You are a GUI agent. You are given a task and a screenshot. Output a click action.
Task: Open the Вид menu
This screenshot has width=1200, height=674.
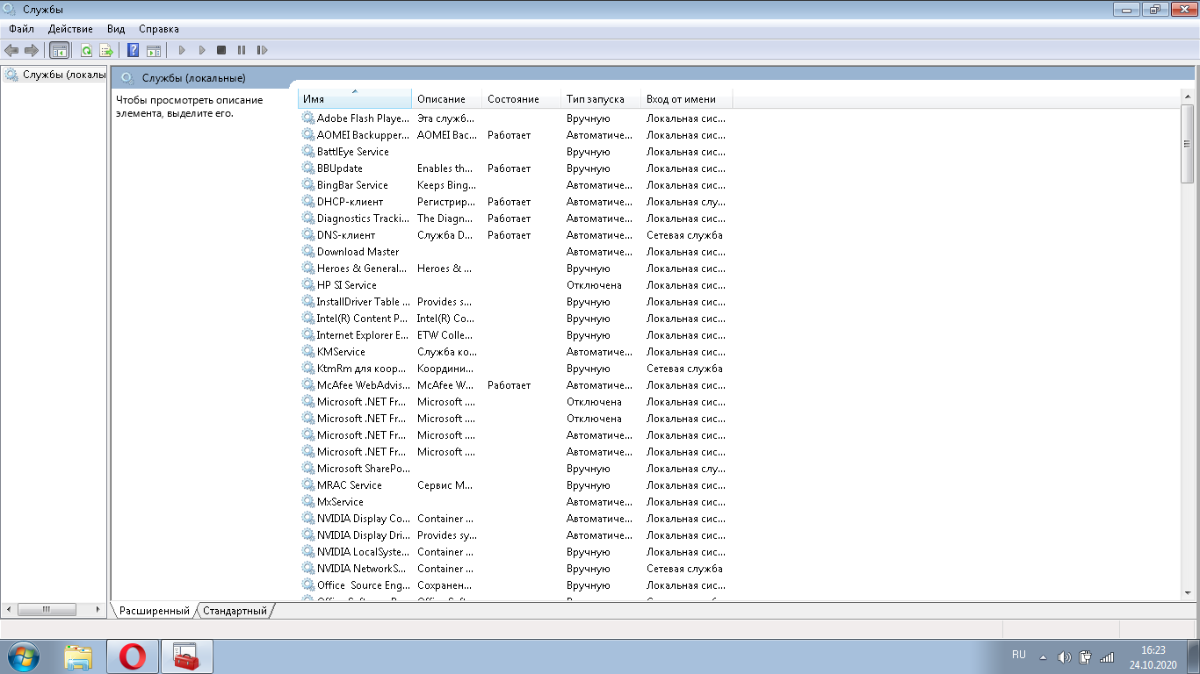tap(116, 29)
